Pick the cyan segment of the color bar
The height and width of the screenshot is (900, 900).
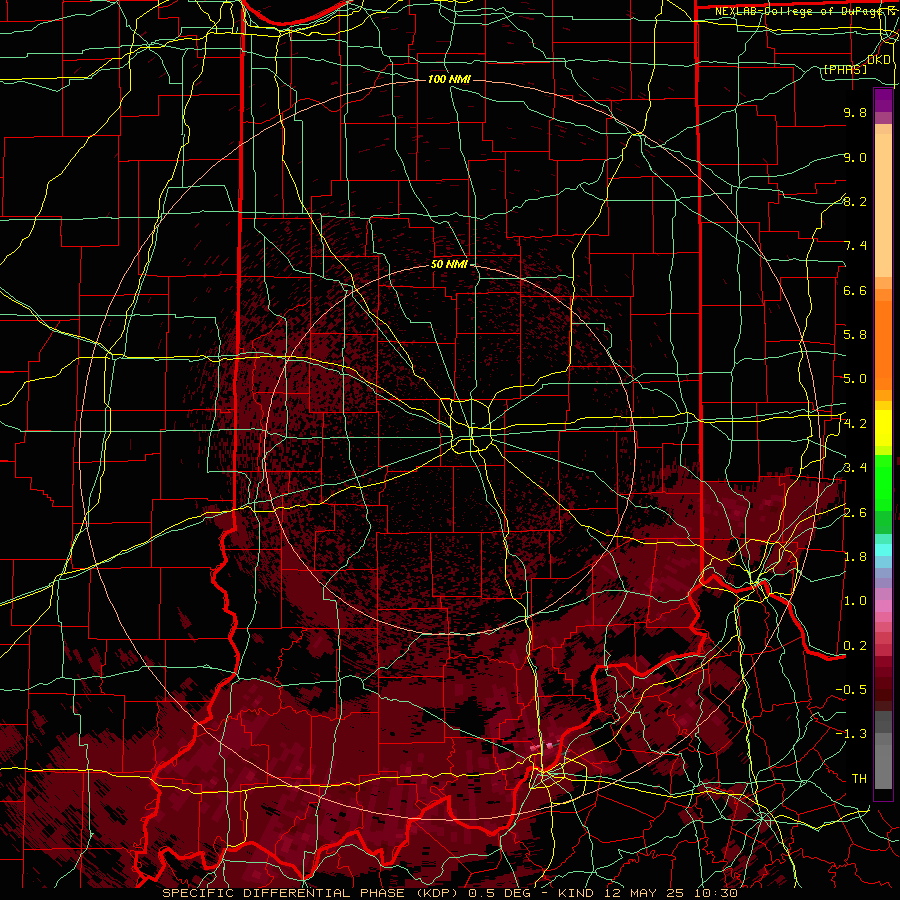pos(883,550)
